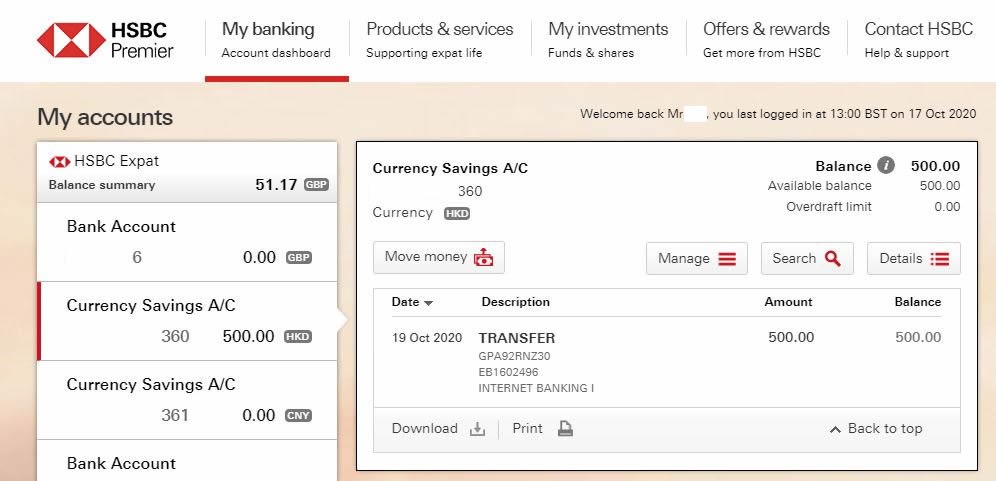Open My investments menu
996x481 pixels.
(x=608, y=40)
